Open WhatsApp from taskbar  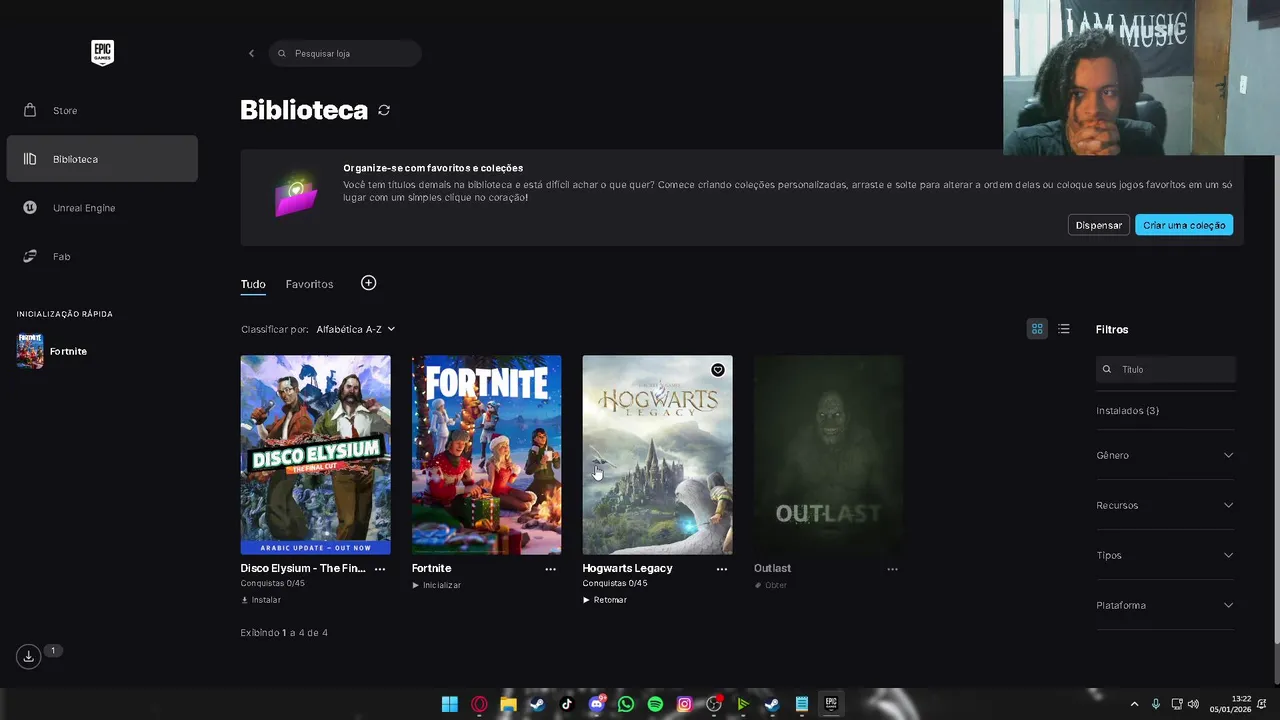tap(626, 704)
